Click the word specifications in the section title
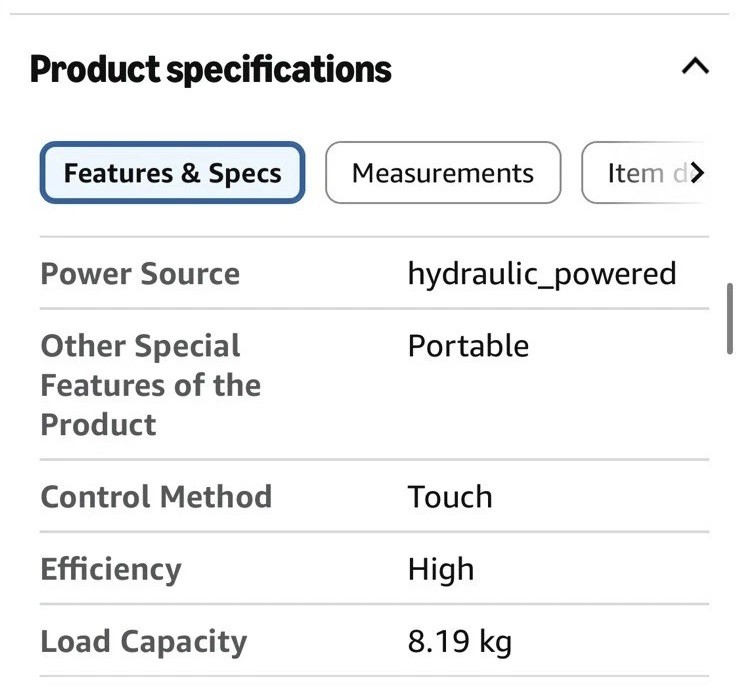The width and height of the screenshot is (739, 693). 279,70
